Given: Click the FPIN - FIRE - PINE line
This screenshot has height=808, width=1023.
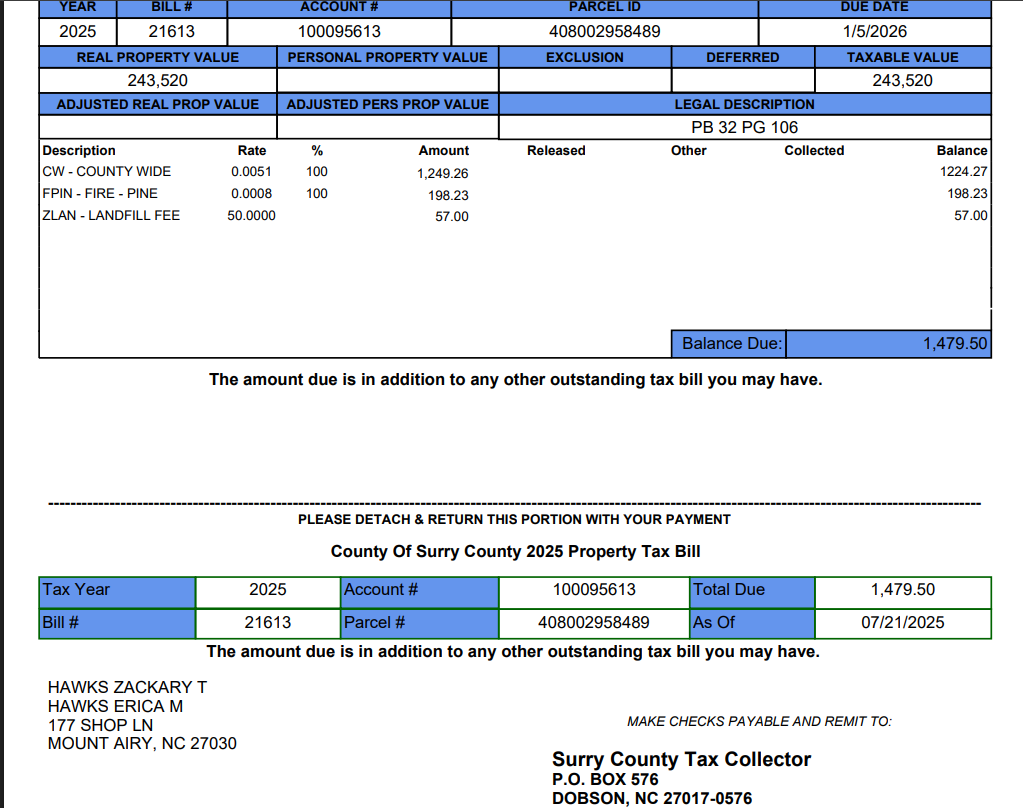Looking at the screenshot, I should point(100,193).
